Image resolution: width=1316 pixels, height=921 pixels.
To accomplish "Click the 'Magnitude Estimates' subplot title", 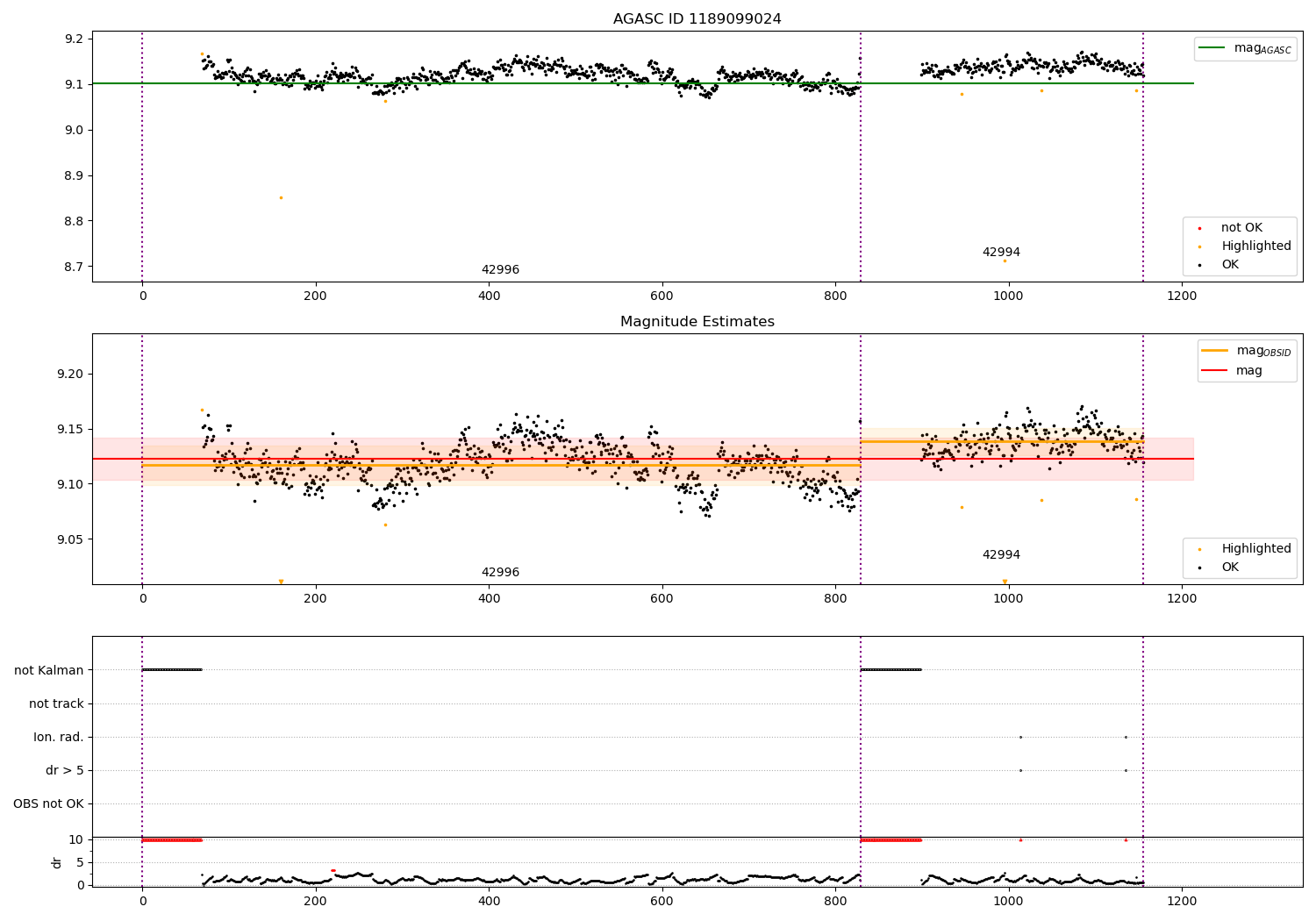I will click(697, 322).
